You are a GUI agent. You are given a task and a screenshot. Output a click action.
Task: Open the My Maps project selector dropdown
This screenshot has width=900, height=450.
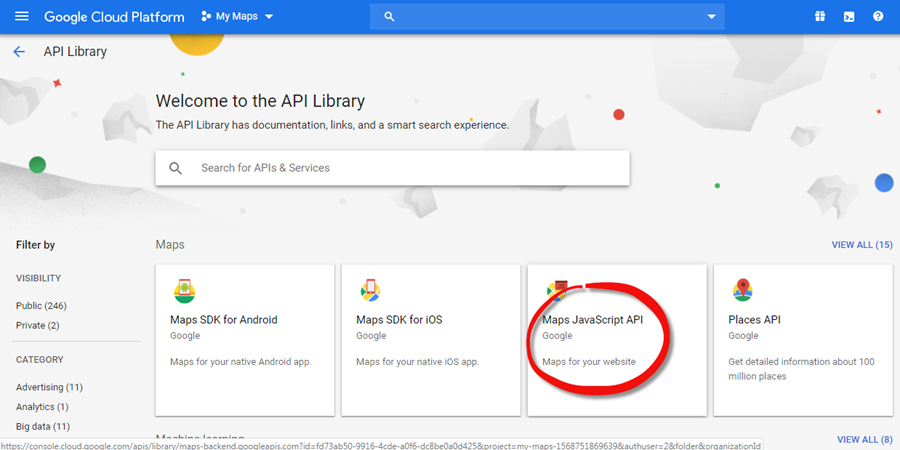(237, 16)
